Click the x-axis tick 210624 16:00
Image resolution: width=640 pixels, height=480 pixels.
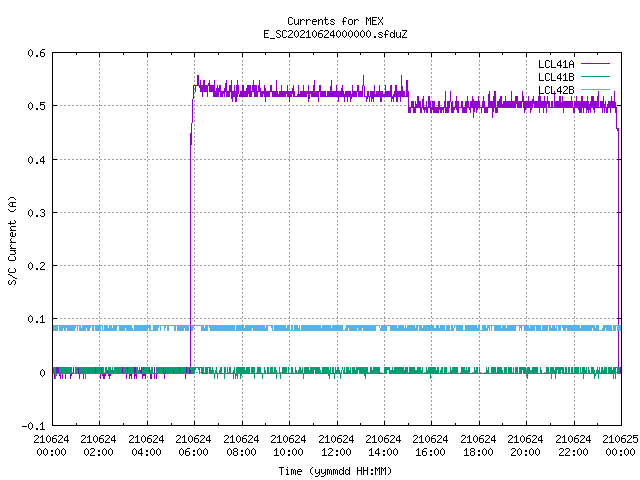coord(430,446)
